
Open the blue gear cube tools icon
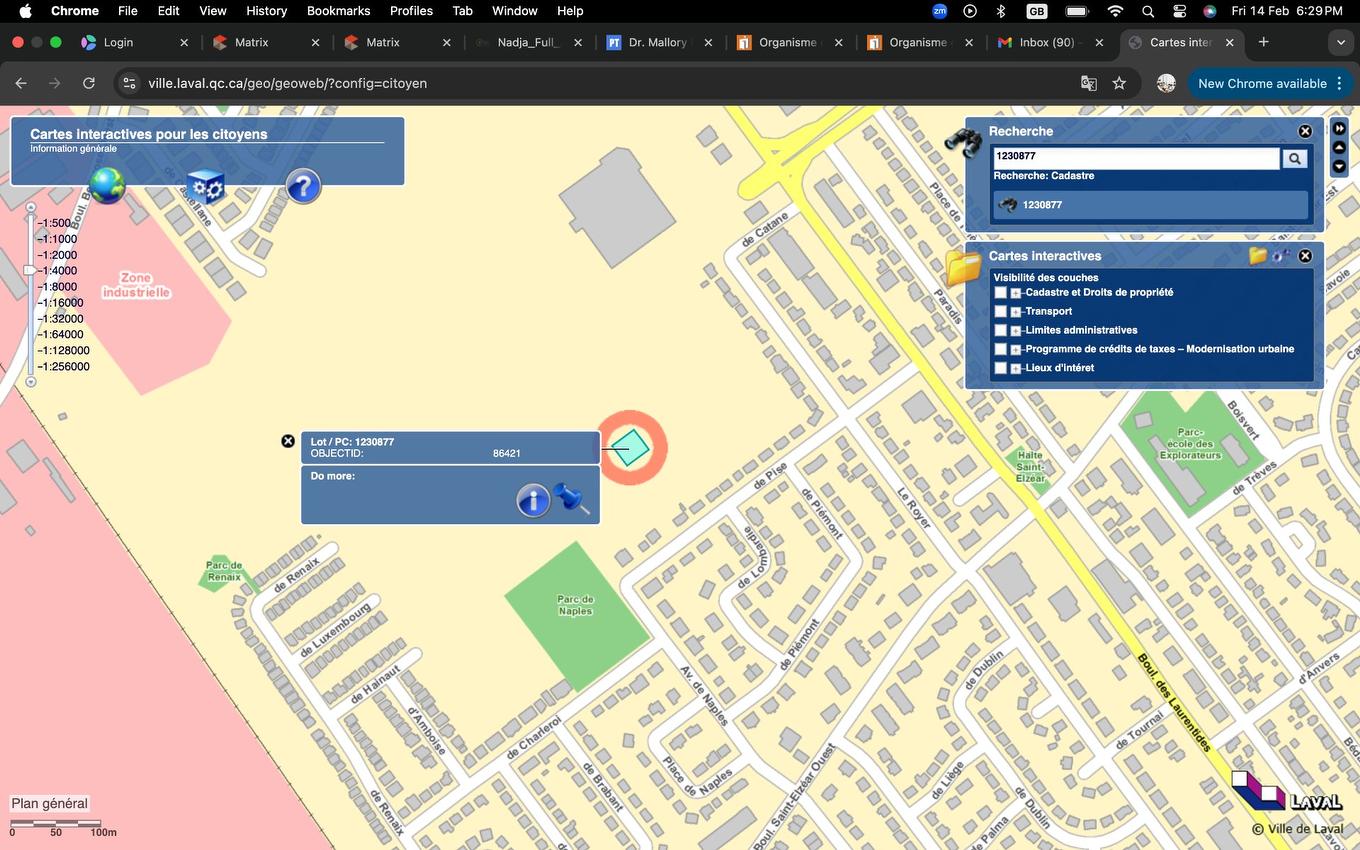click(x=205, y=186)
